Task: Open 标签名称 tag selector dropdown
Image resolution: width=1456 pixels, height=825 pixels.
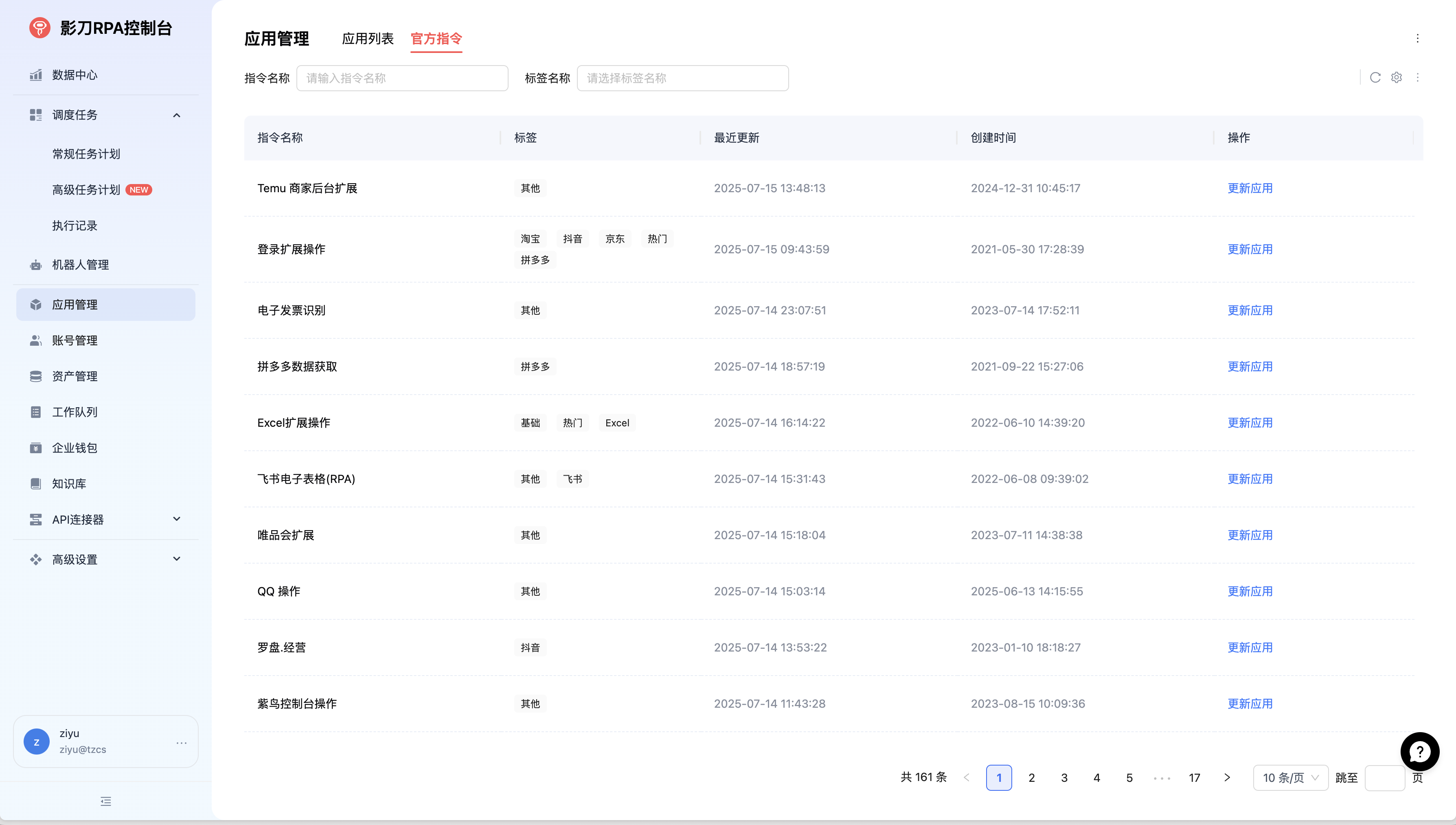Action: pyautogui.click(x=682, y=78)
